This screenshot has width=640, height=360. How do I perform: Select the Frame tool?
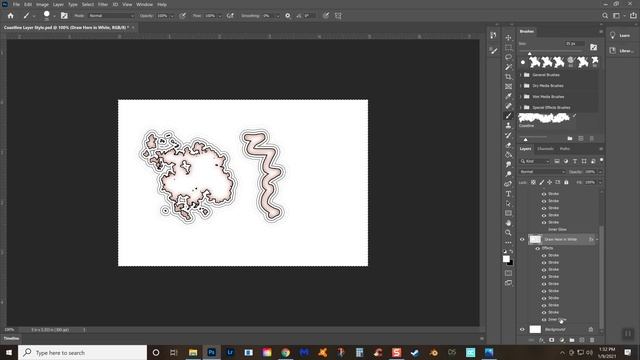tap(508, 87)
